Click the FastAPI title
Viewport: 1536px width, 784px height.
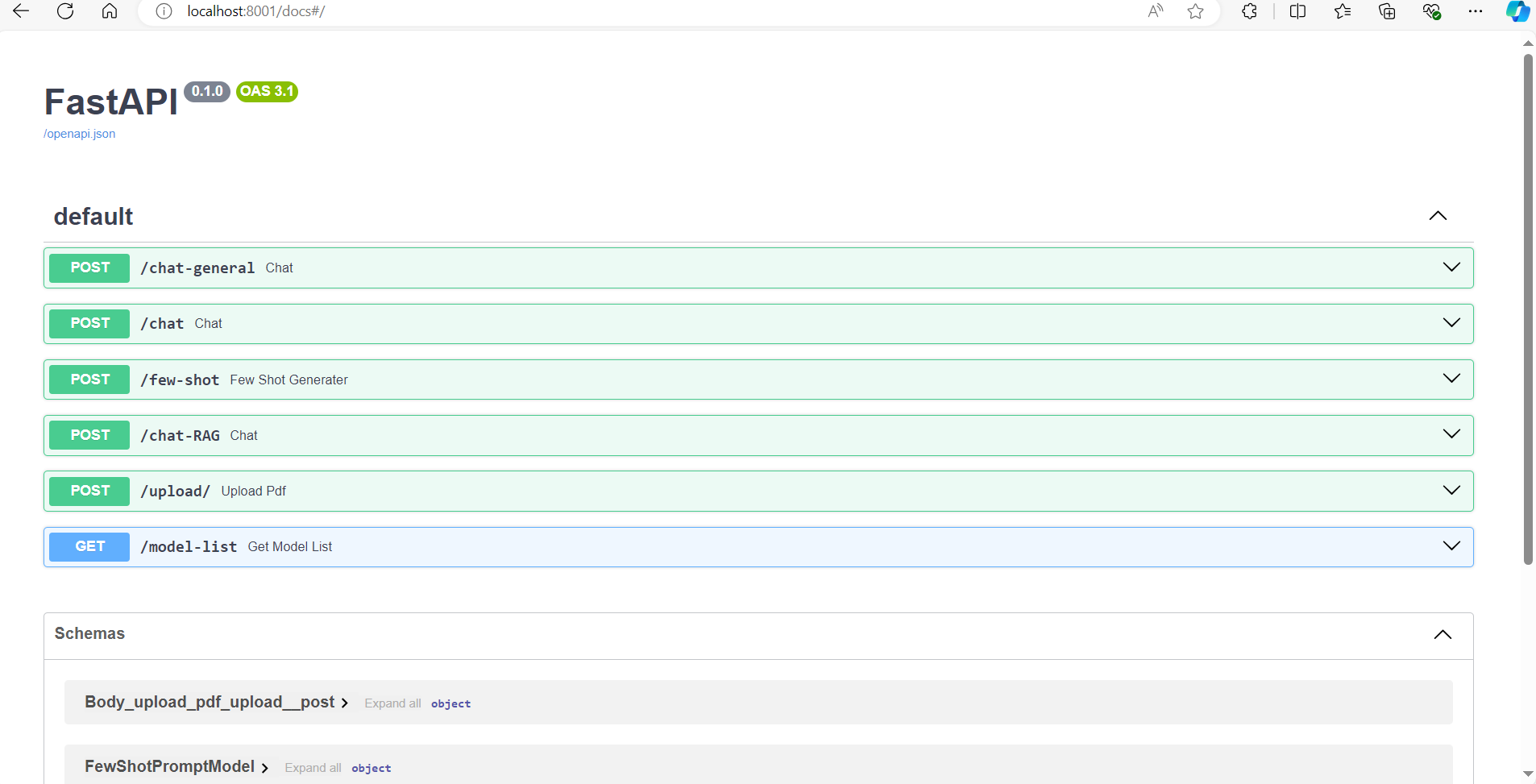pos(110,102)
